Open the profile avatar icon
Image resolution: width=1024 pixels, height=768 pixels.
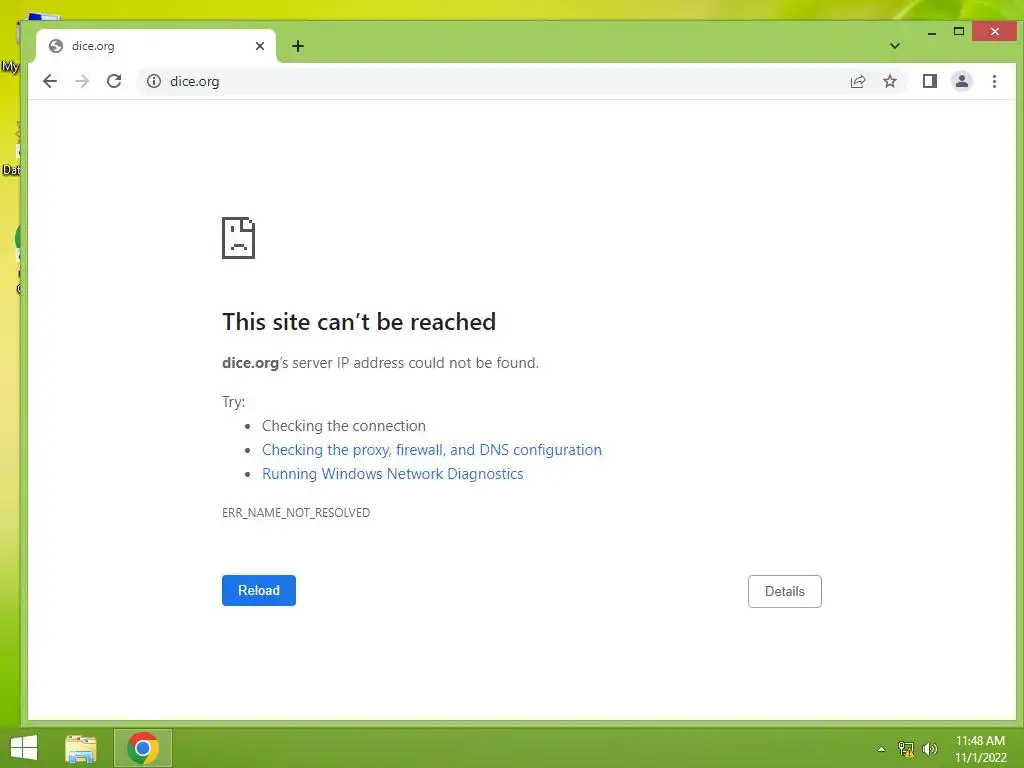(x=961, y=81)
